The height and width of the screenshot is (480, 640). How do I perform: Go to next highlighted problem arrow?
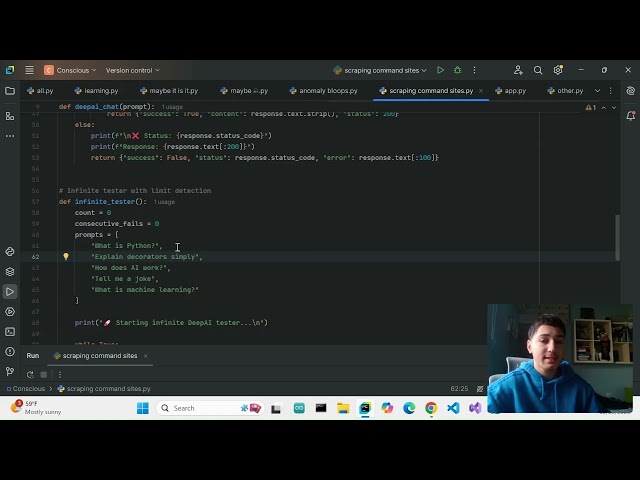[613, 107]
